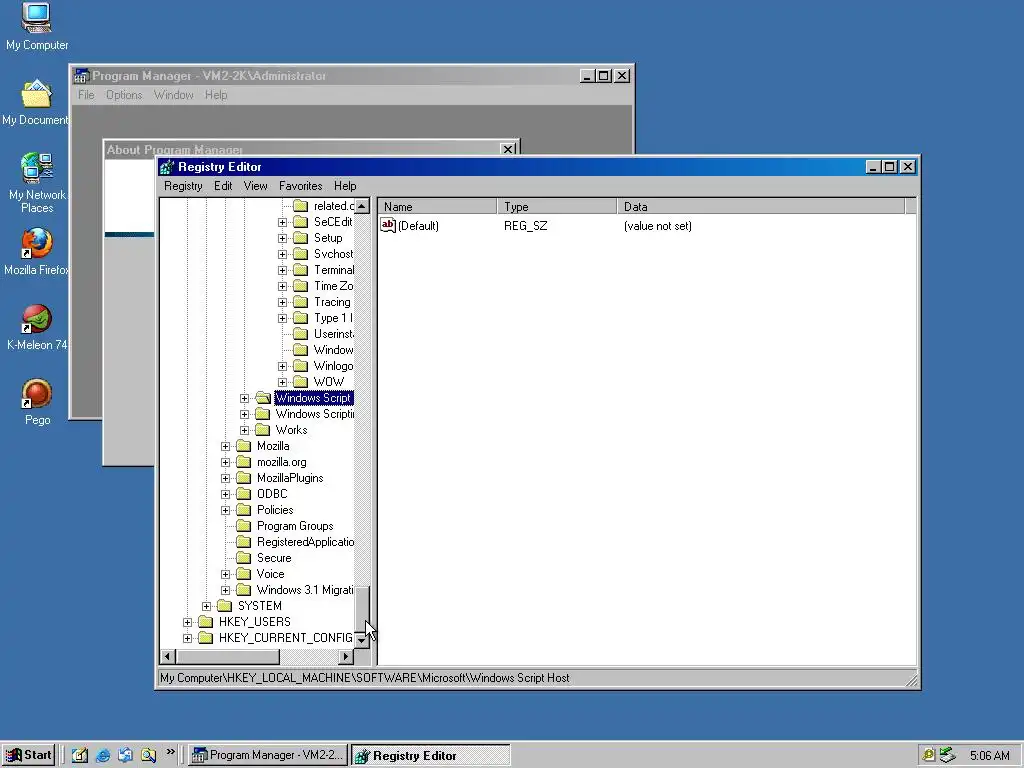Click the Registry Editor title bar icon

pyautogui.click(x=167, y=167)
